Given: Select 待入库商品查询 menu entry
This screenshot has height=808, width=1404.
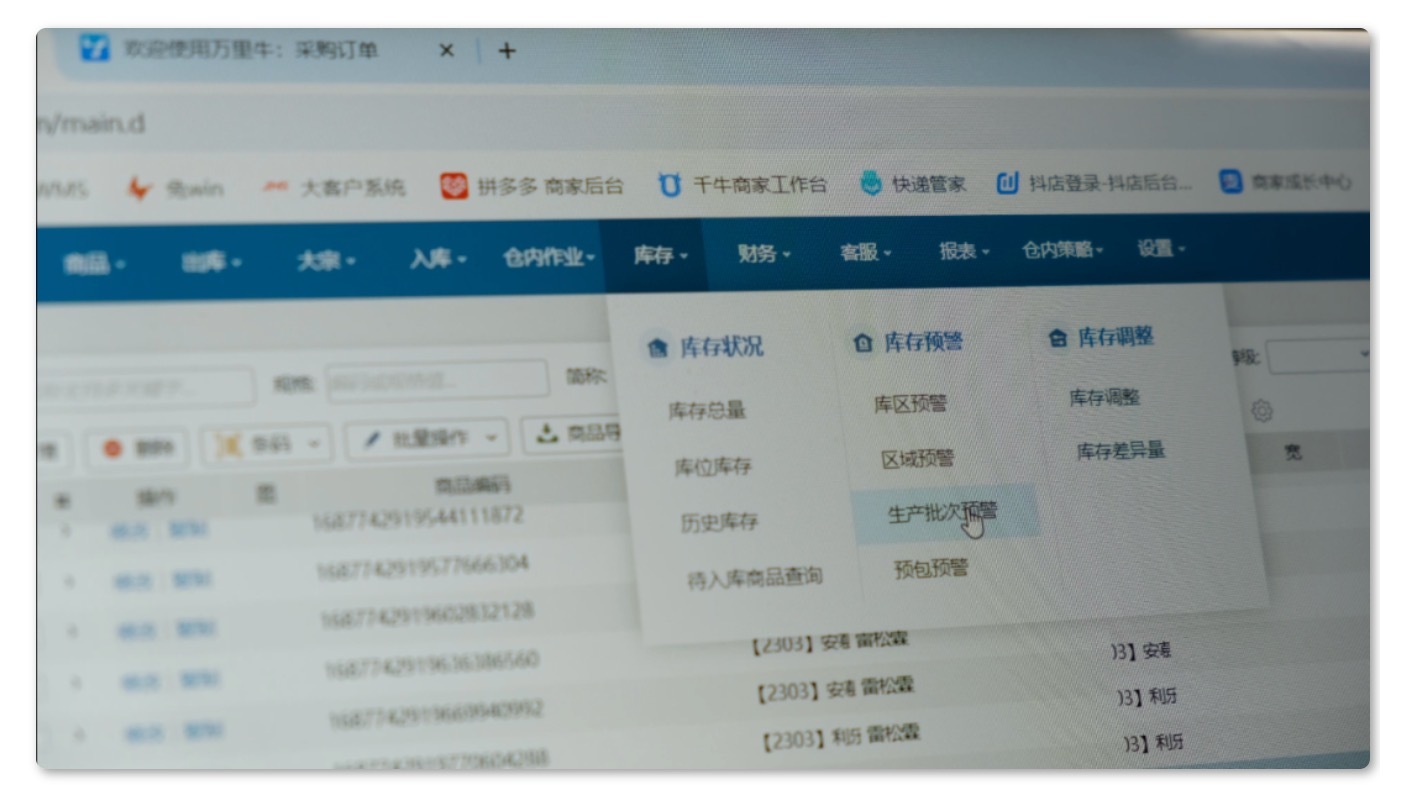Looking at the screenshot, I should tap(754, 577).
